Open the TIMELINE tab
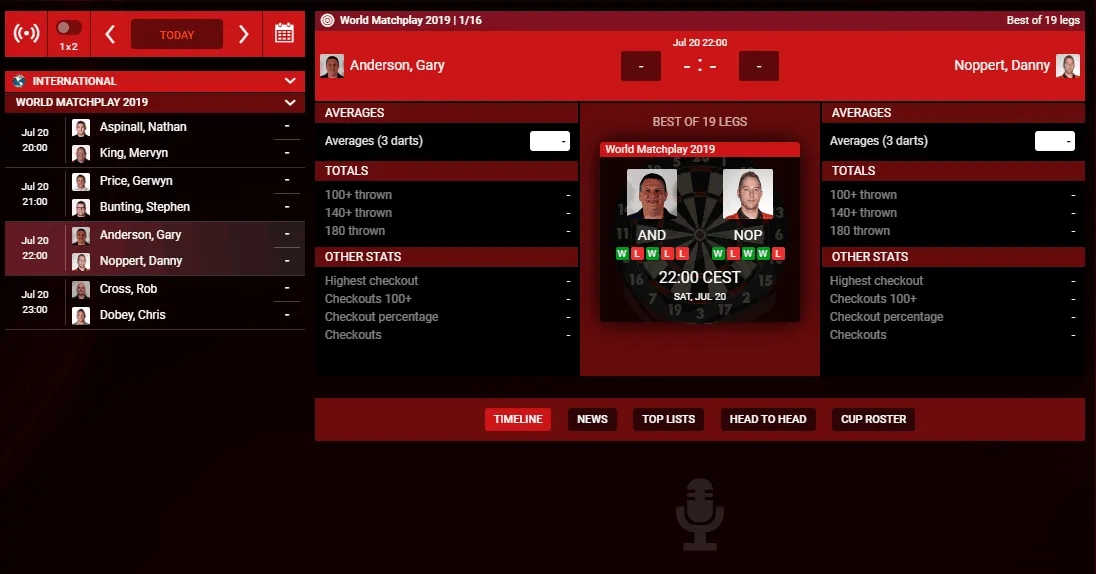Viewport: 1096px width, 574px height. [518, 419]
